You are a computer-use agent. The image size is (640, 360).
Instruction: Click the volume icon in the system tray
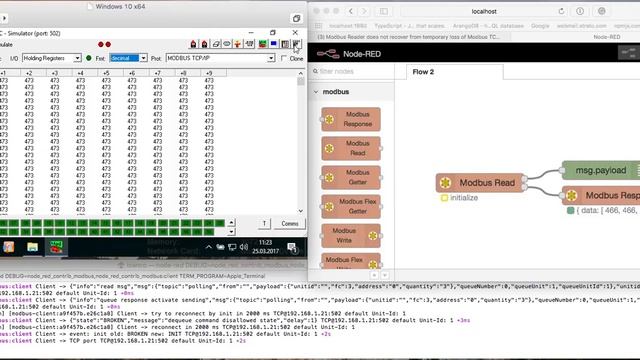[x=244, y=247]
